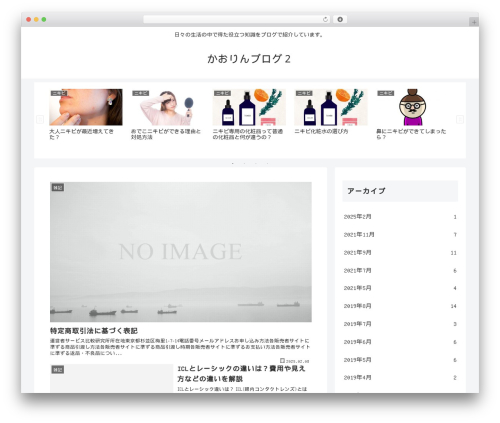Image resolution: width=500 pixels, height=423 pixels.
Task: Open article 鼻にニキビができてしまったら？
Action: click(x=411, y=134)
